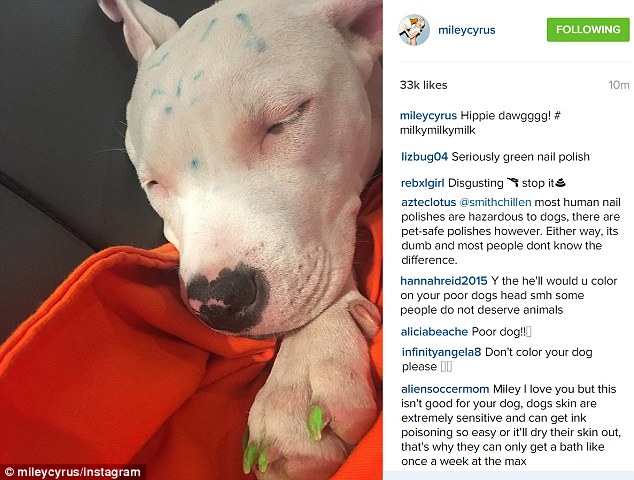
Task: Click the poop emoji in rebxlgirl comment
Action: [560, 183]
